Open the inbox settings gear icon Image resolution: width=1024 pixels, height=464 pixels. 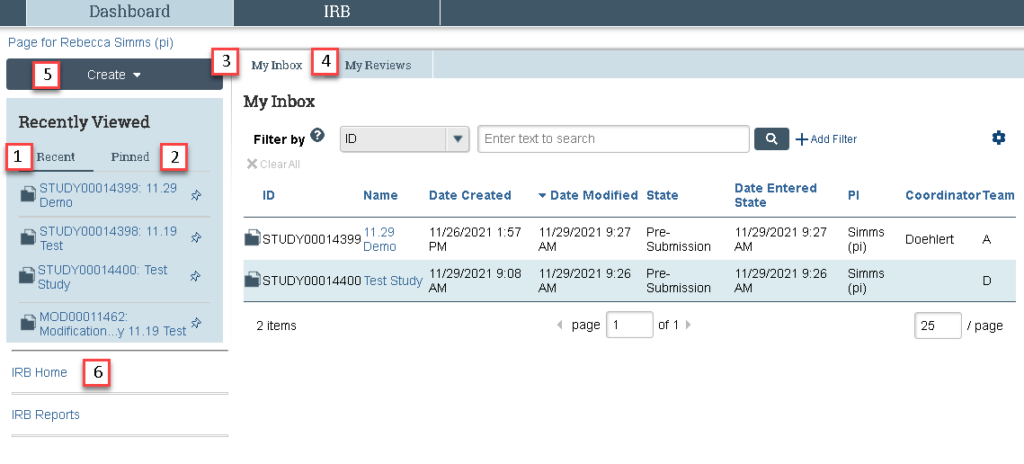(998, 138)
